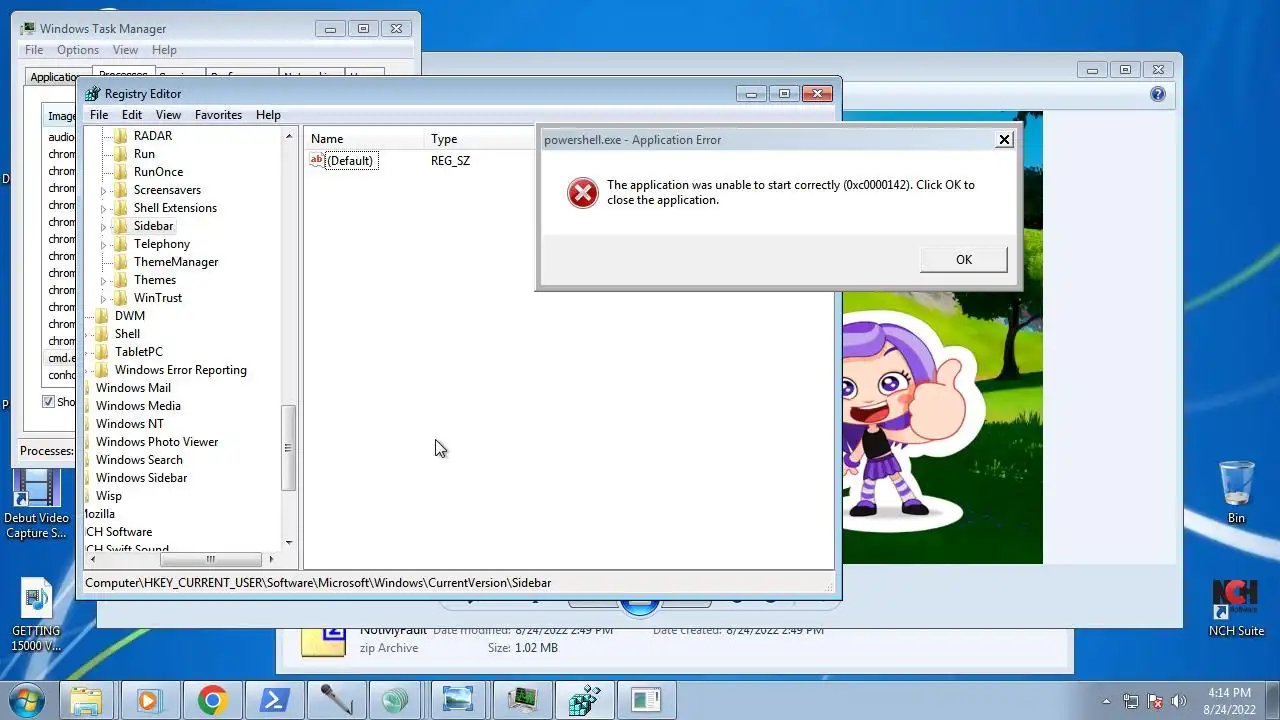Click the RunOnce folder icon
The width and height of the screenshot is (1280, 720).
click(x=122, y=171)
